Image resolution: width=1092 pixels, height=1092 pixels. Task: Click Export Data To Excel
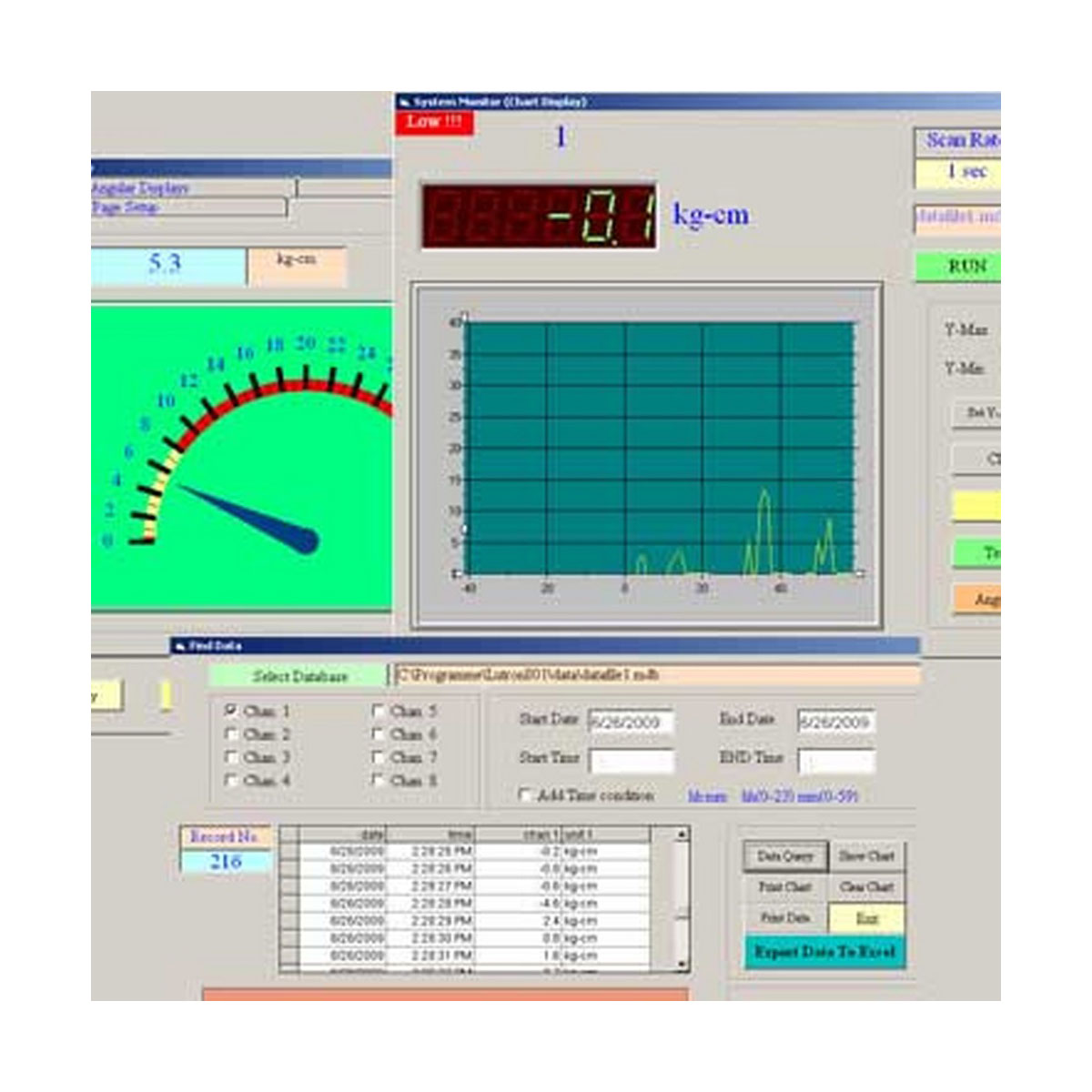click(826, 949)
